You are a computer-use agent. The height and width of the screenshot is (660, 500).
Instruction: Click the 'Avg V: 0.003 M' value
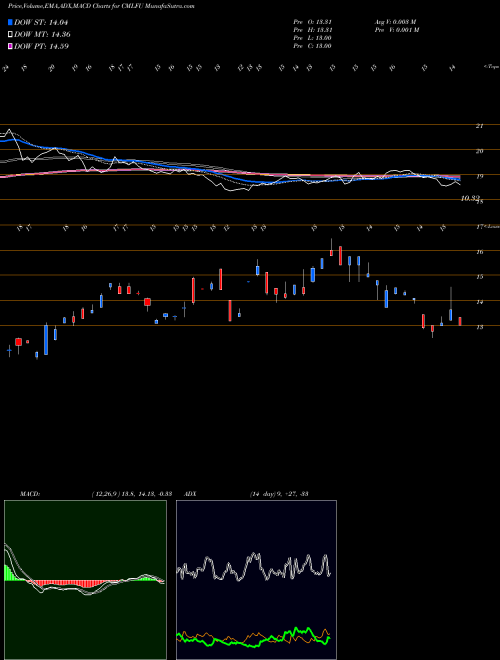click(x=396, y=22)
